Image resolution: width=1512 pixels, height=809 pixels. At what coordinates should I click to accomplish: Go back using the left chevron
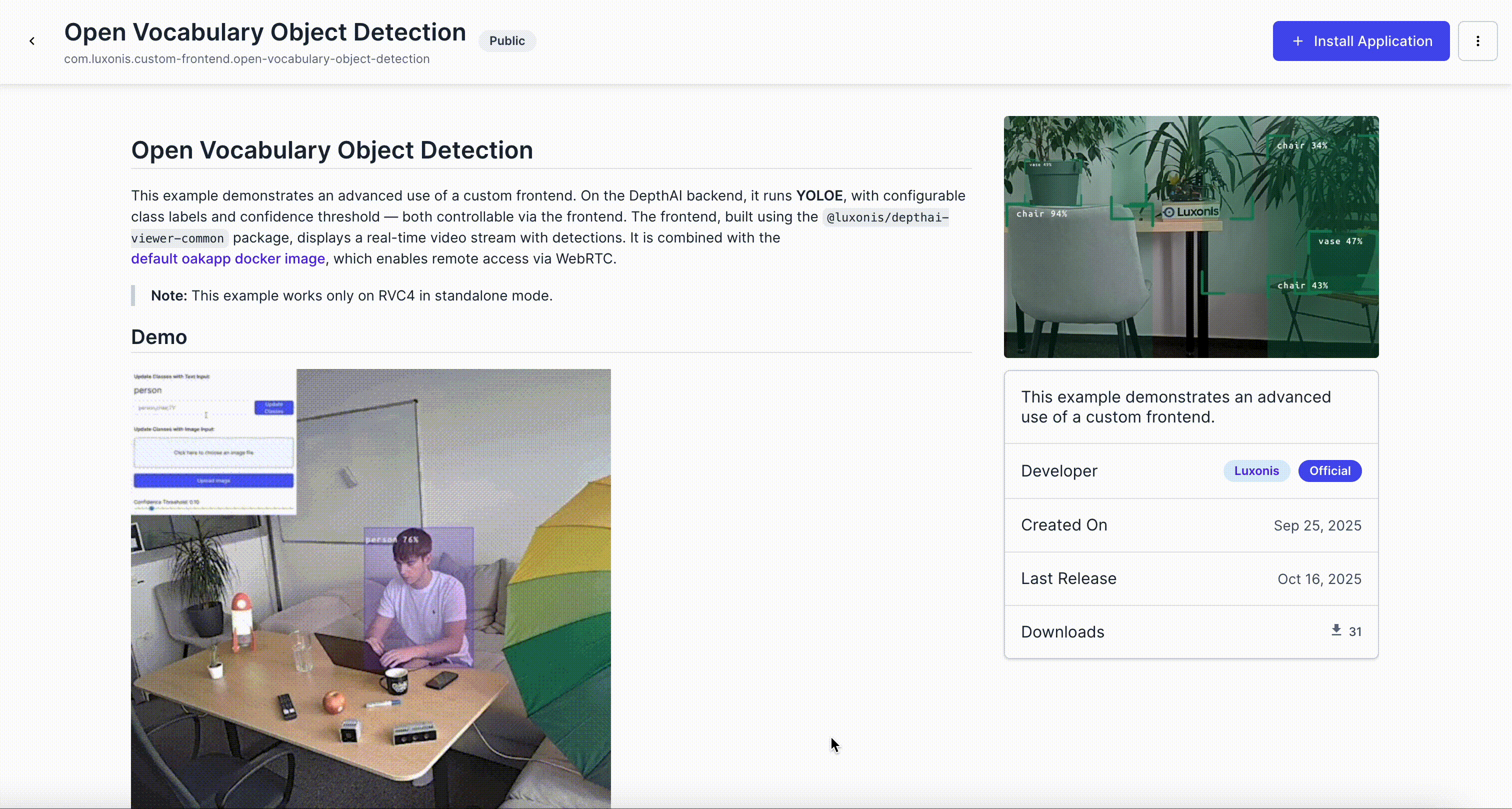click(x=32, y=41)
